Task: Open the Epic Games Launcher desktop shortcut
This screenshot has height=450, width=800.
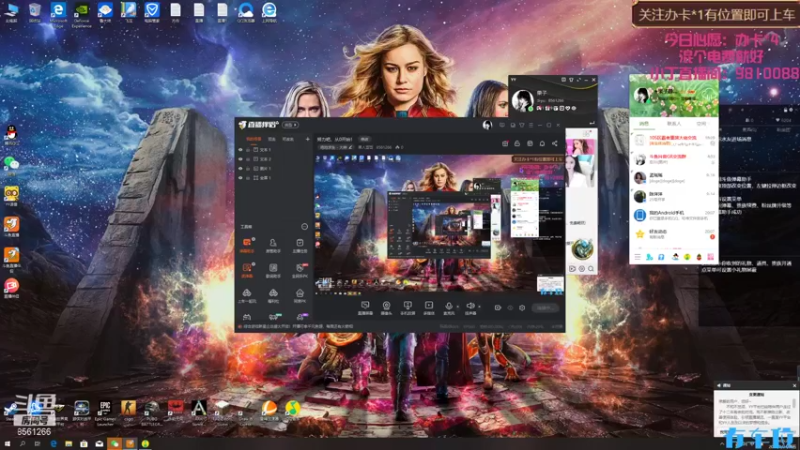Action: (105, 413)
